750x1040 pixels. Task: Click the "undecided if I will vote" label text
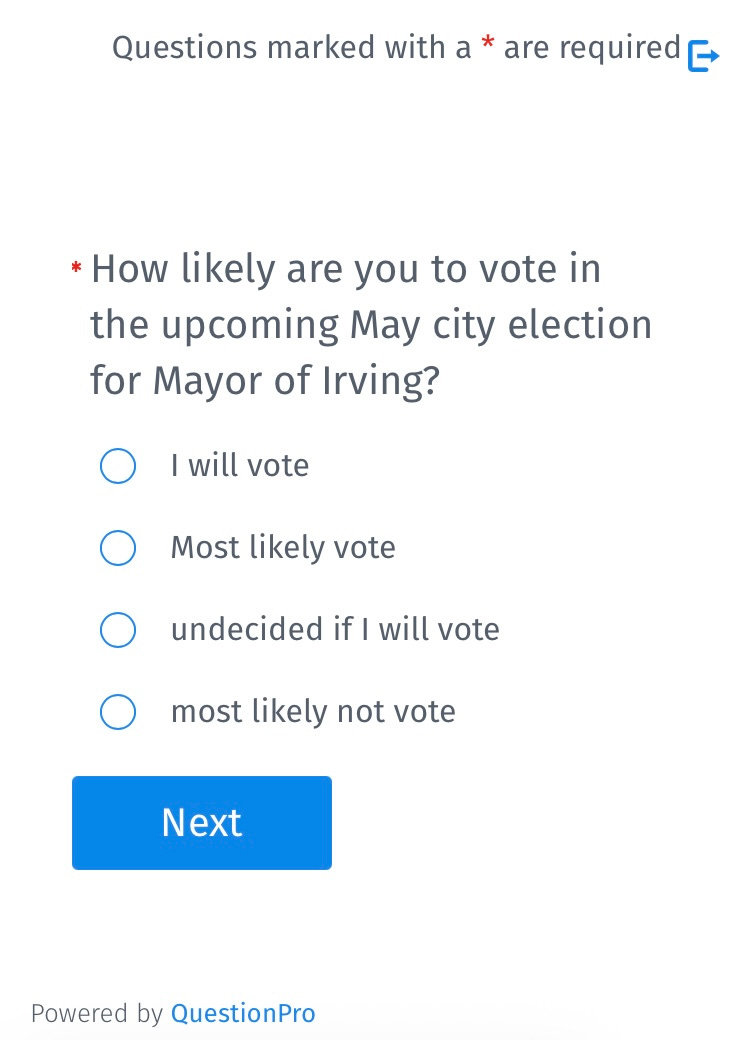coord(335,630)
